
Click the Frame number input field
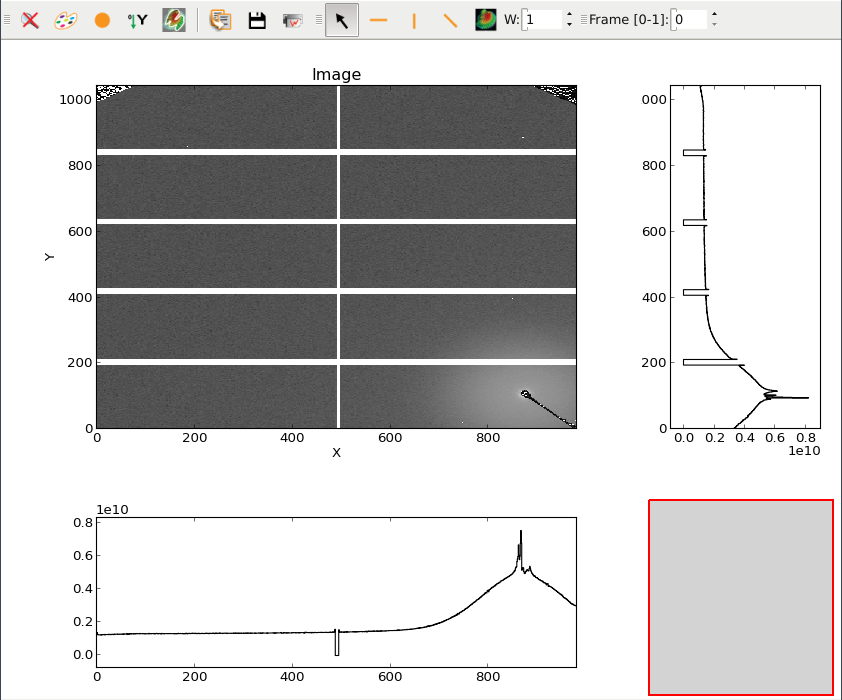pos(689,20)
